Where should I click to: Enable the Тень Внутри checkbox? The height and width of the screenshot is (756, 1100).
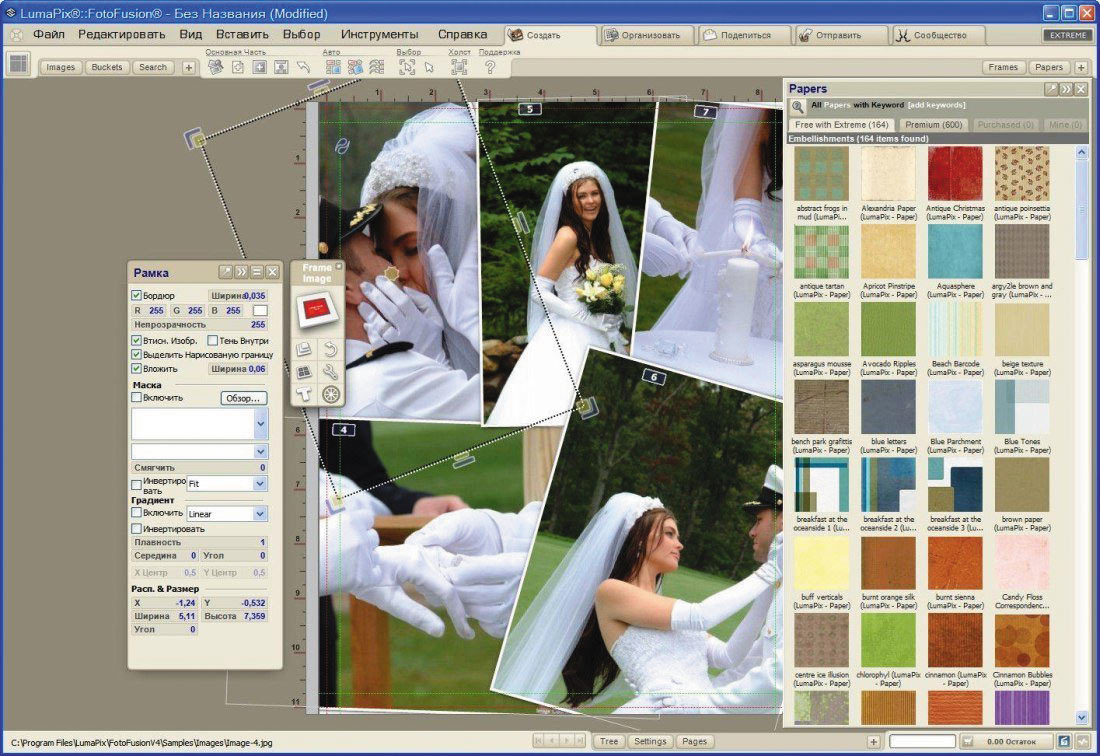click(212, 341)
